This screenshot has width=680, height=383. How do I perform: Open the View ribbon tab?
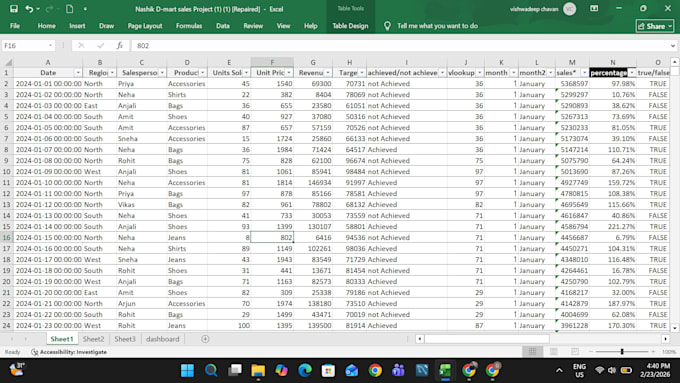click(x=283, y=26)
